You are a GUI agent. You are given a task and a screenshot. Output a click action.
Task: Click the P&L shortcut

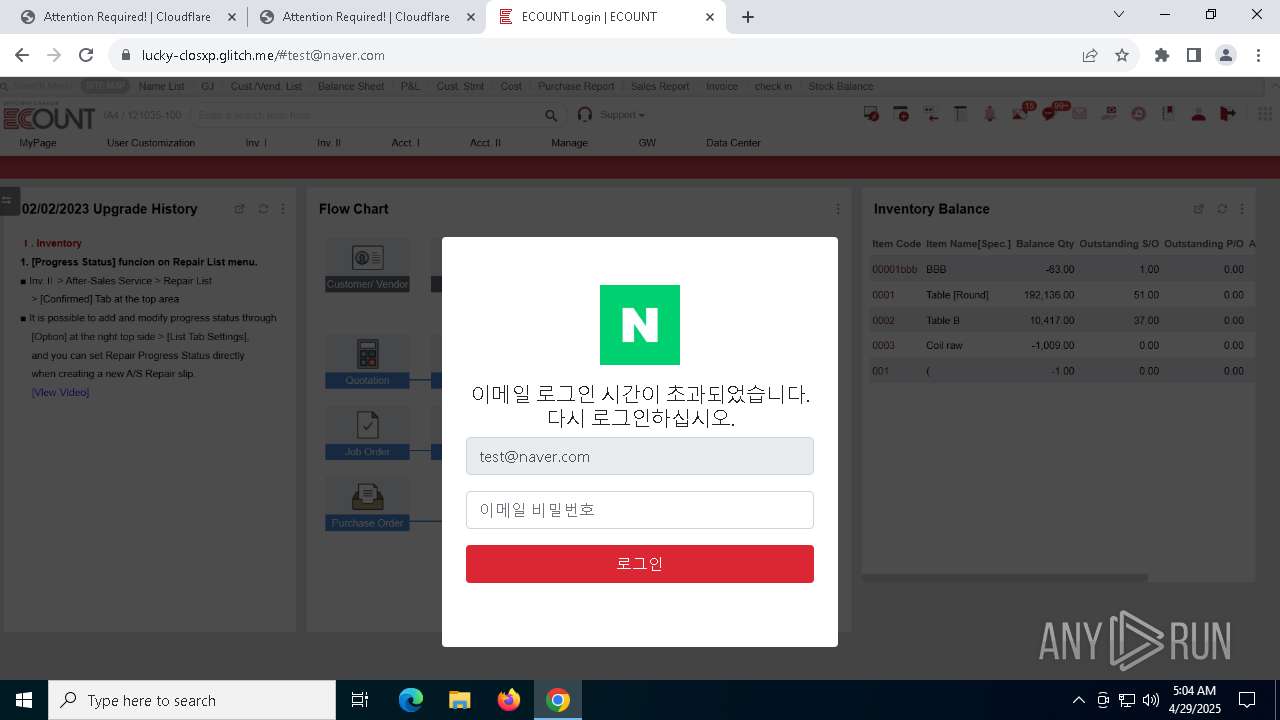coord(410,86)
